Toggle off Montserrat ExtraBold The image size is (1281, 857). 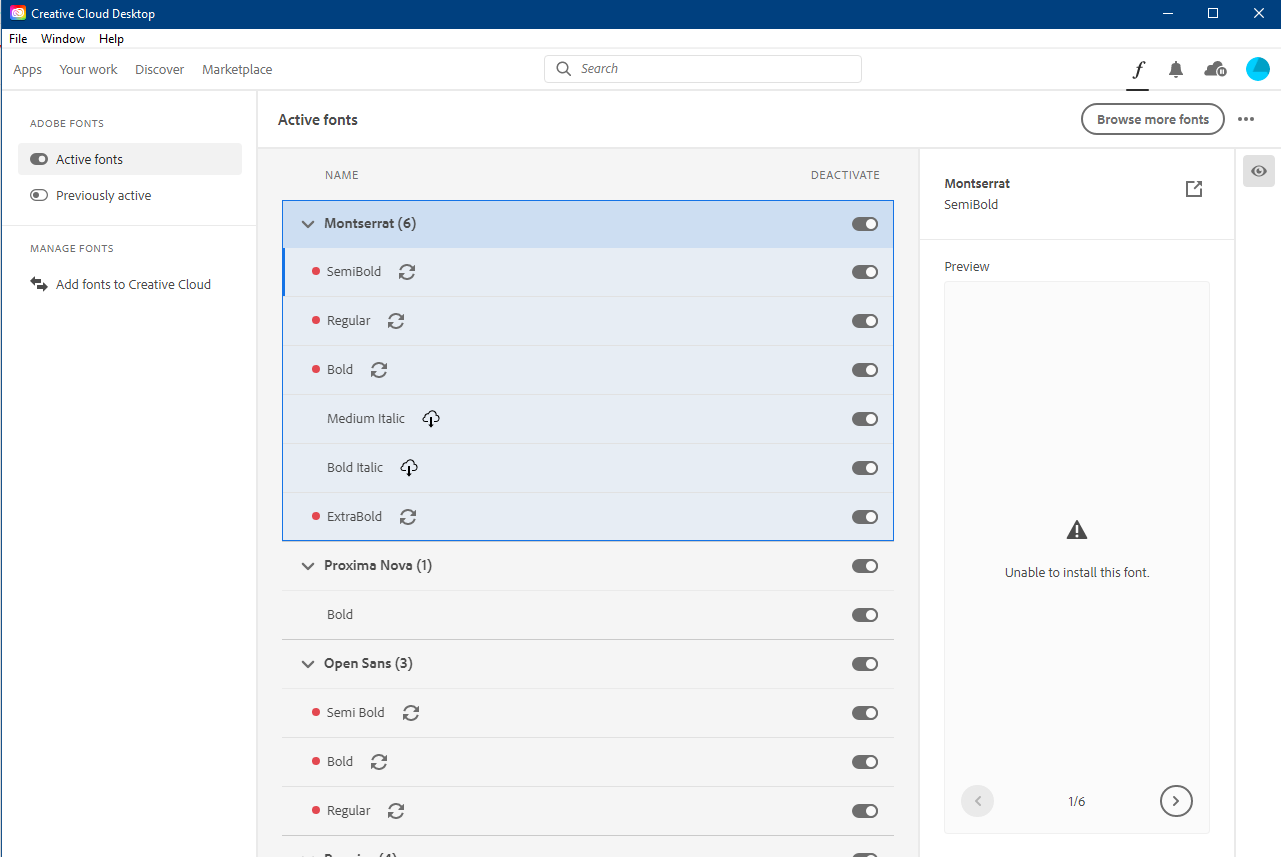pyautogui.click(x=865, y=517)
